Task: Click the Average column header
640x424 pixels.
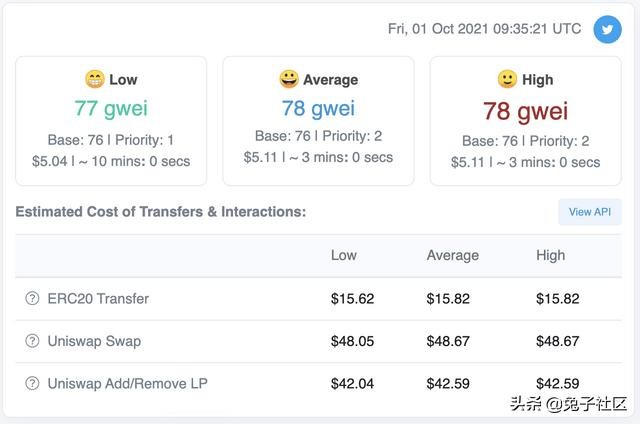Action: pos(451,255)
